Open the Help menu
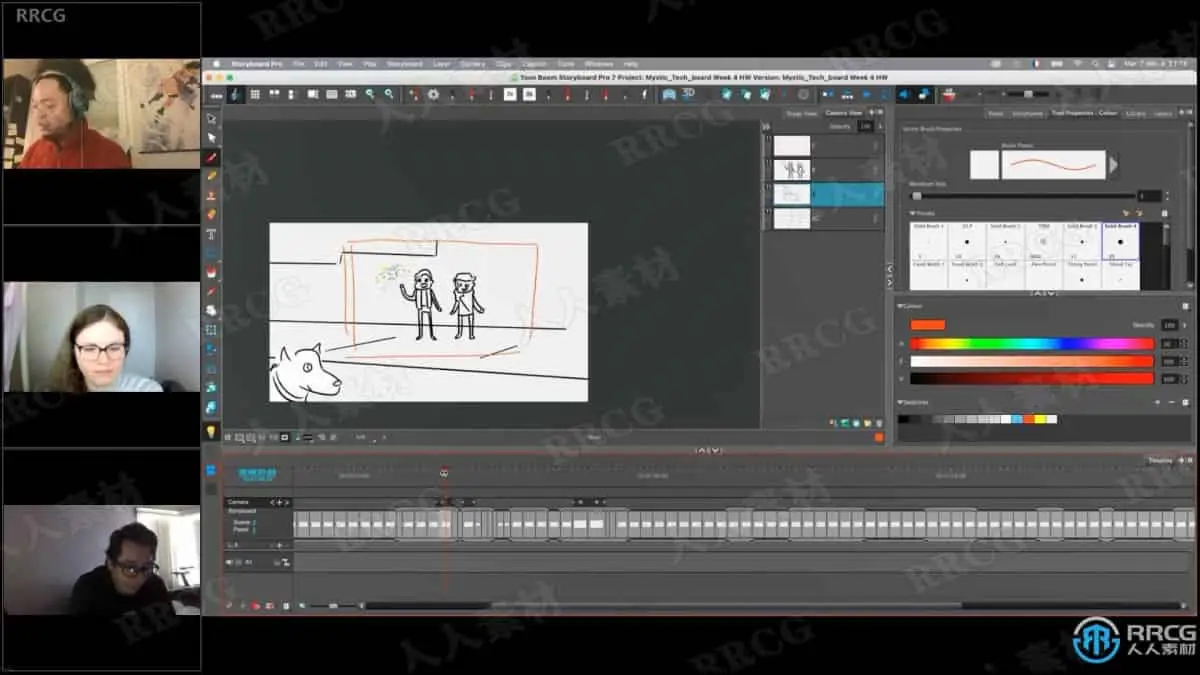Viewport: 1200px width, 675px height. click(630, 63)
